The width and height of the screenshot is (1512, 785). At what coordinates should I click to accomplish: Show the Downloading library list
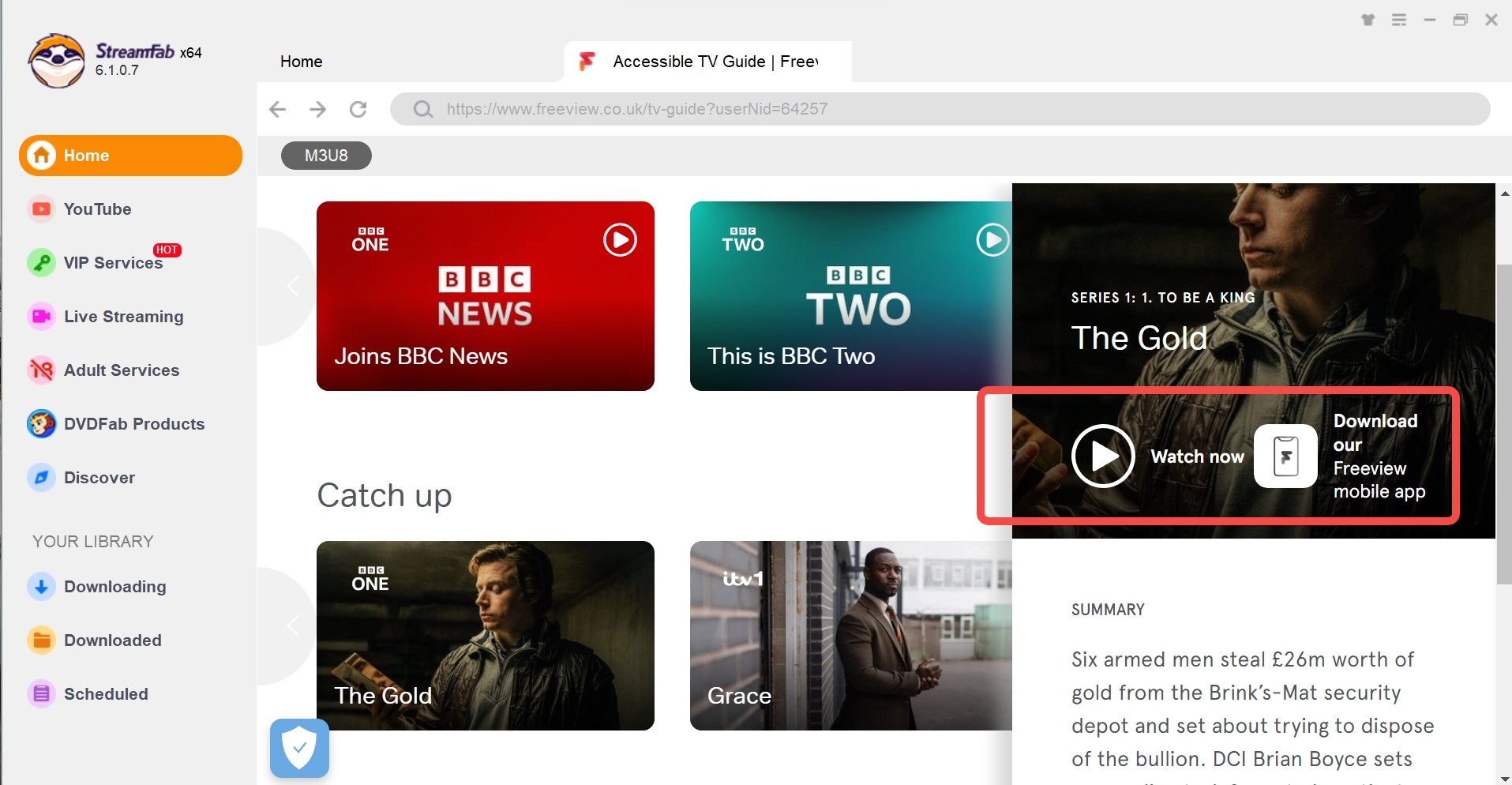pos(115,587)
